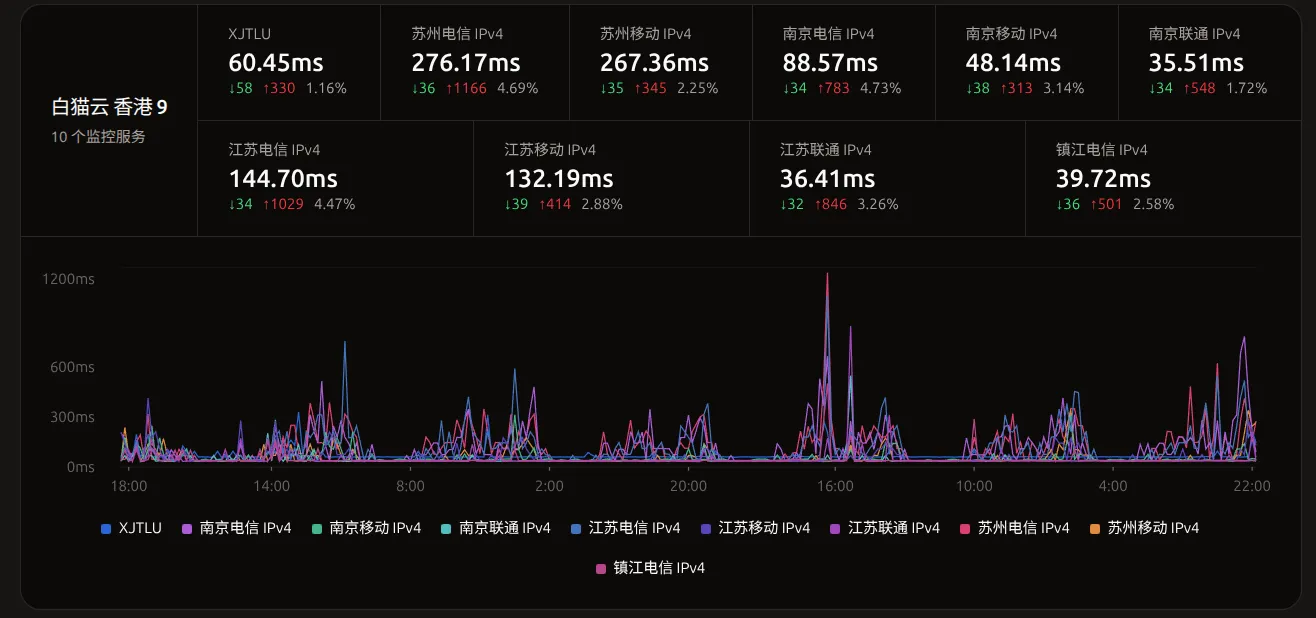Hide 南京移动 IPv4 line via legend

click(x=366, y=528)
